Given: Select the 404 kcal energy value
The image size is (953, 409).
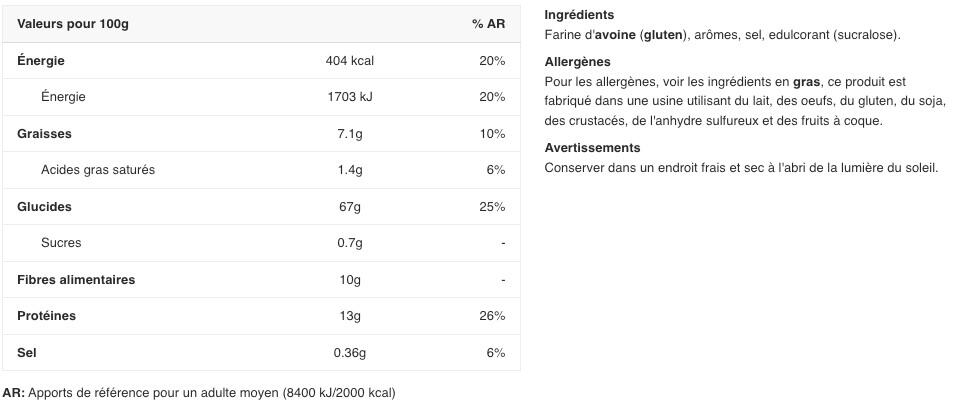Looking at the screenshot, I should pos(350,61).
